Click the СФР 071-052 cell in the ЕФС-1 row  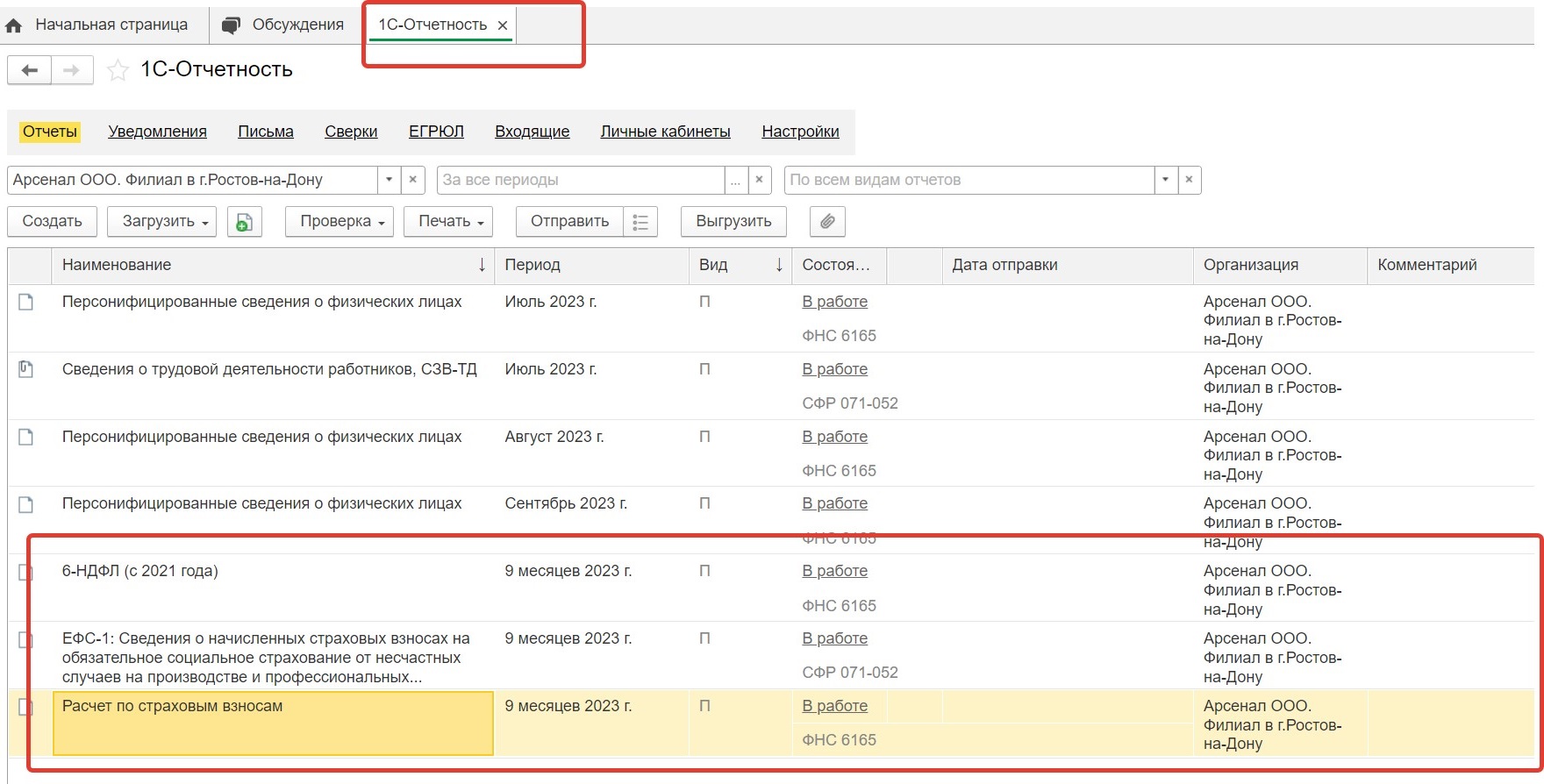click(x=850, y=673)
